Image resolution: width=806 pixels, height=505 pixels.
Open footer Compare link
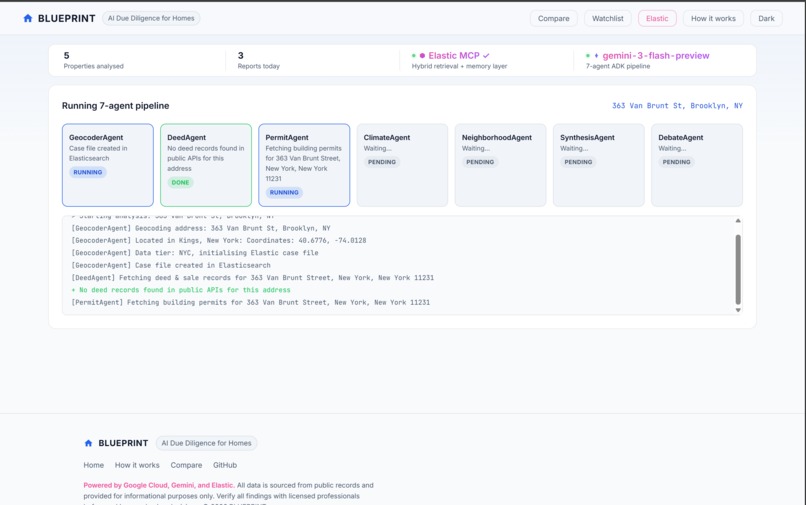(186, 465)
